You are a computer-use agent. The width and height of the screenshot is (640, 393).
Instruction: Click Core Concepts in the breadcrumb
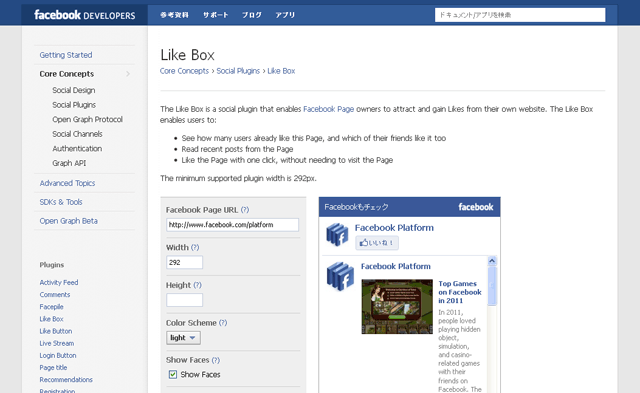point(184,71)
